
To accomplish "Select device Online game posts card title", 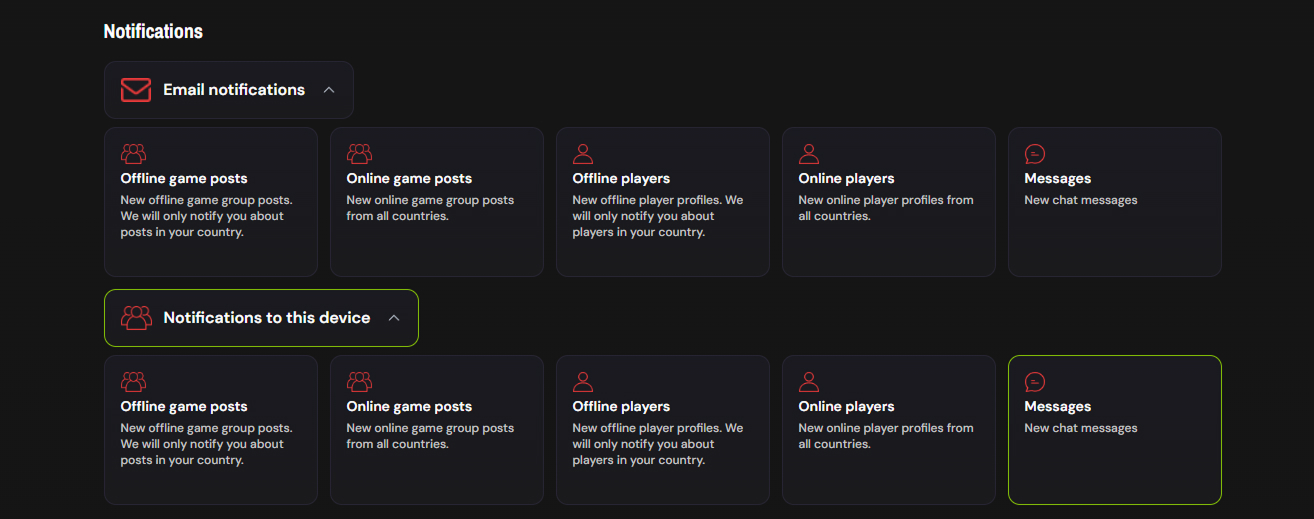I will (409, 407).
